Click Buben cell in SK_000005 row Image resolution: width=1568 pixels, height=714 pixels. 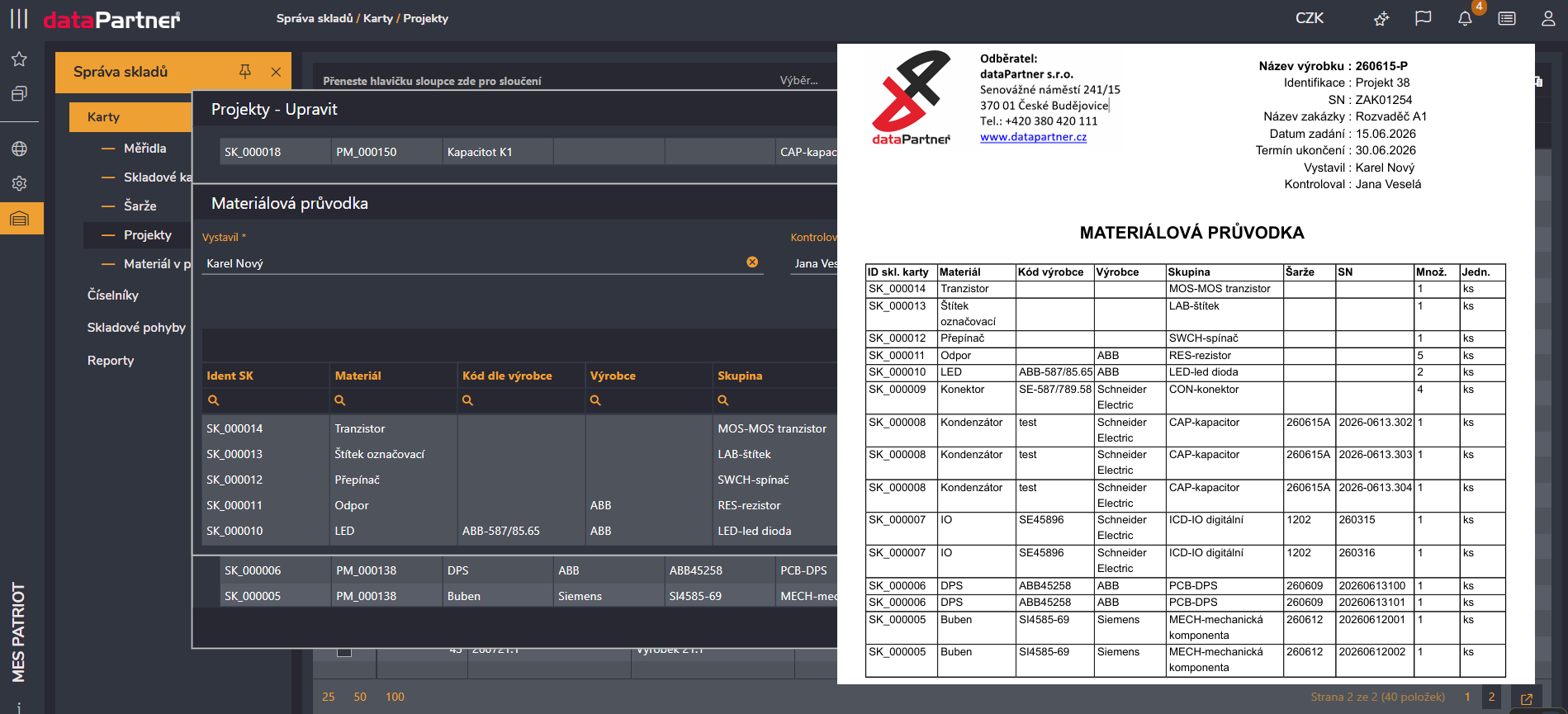point(498,596)
